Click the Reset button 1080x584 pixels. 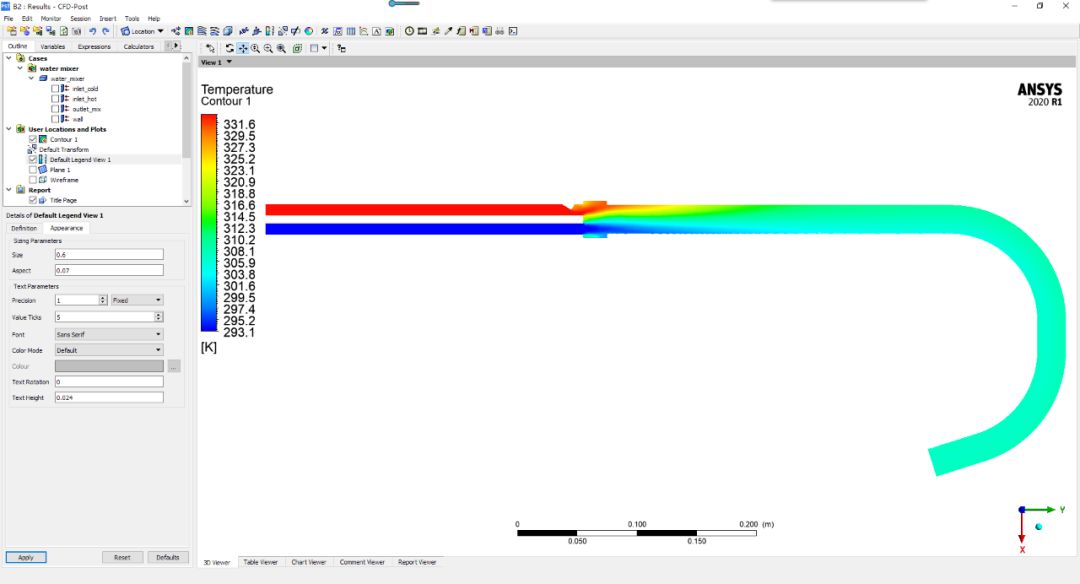pyautogui.click(x=123, y=557)
